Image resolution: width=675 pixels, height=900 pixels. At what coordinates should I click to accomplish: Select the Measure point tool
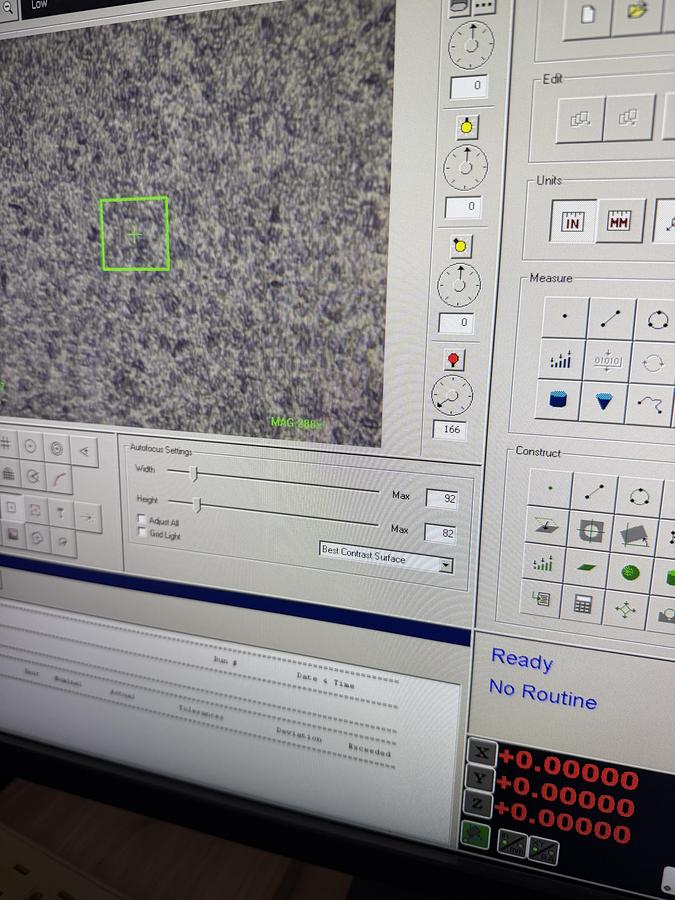[565, 316]
